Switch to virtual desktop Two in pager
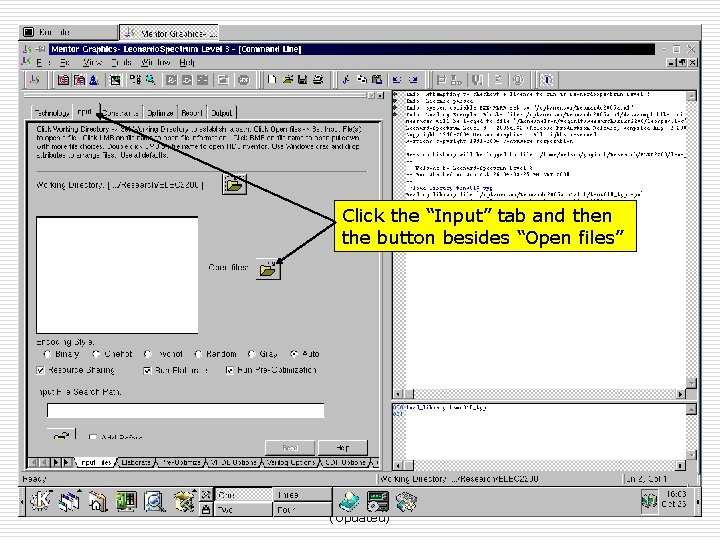Image resolution: width=720 pixels, height=540 pixels. click(x=244, y=509)
